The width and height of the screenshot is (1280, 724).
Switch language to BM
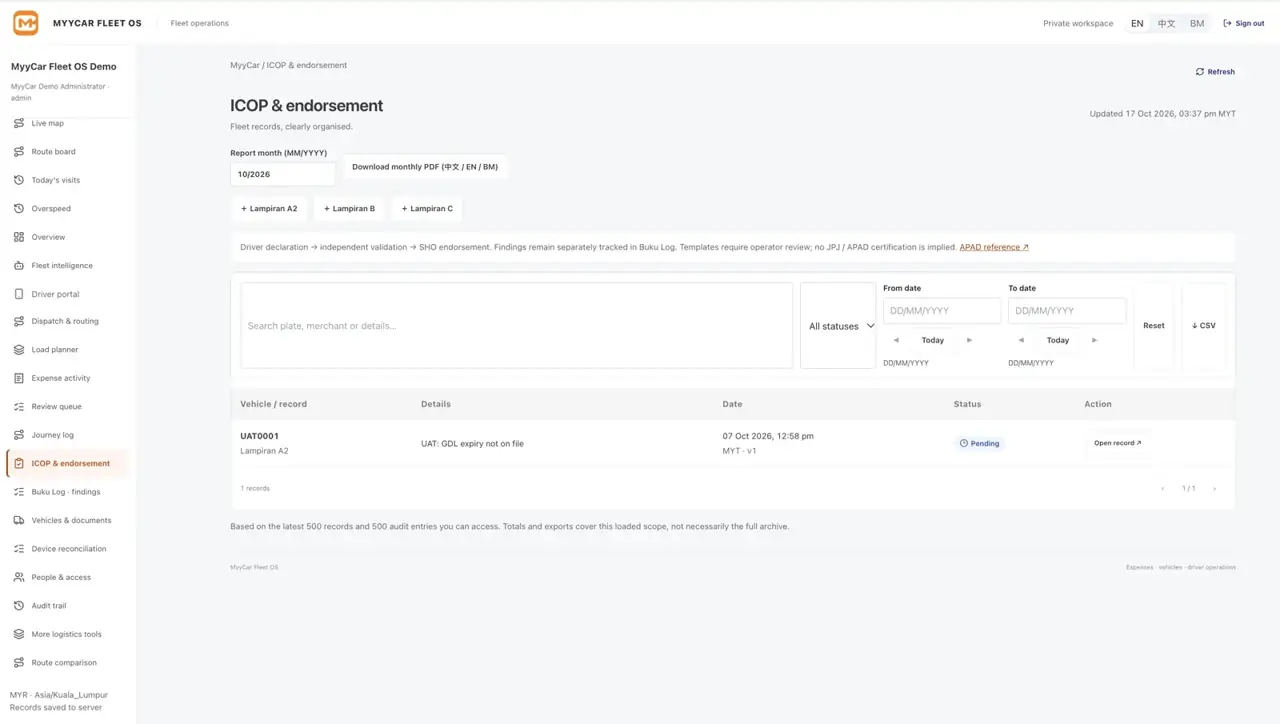(1197, 23)
